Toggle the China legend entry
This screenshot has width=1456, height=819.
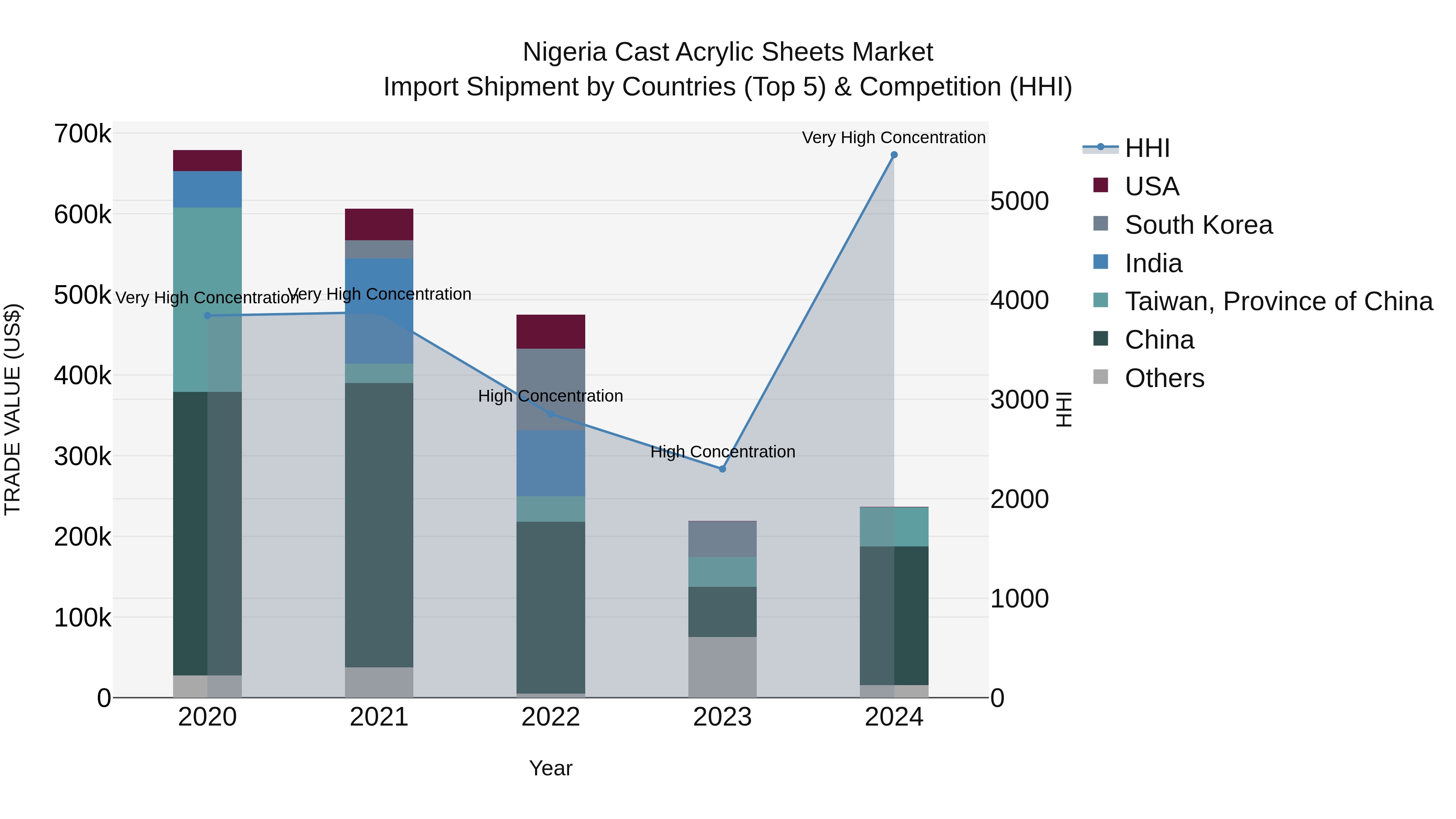(1144, 339)
